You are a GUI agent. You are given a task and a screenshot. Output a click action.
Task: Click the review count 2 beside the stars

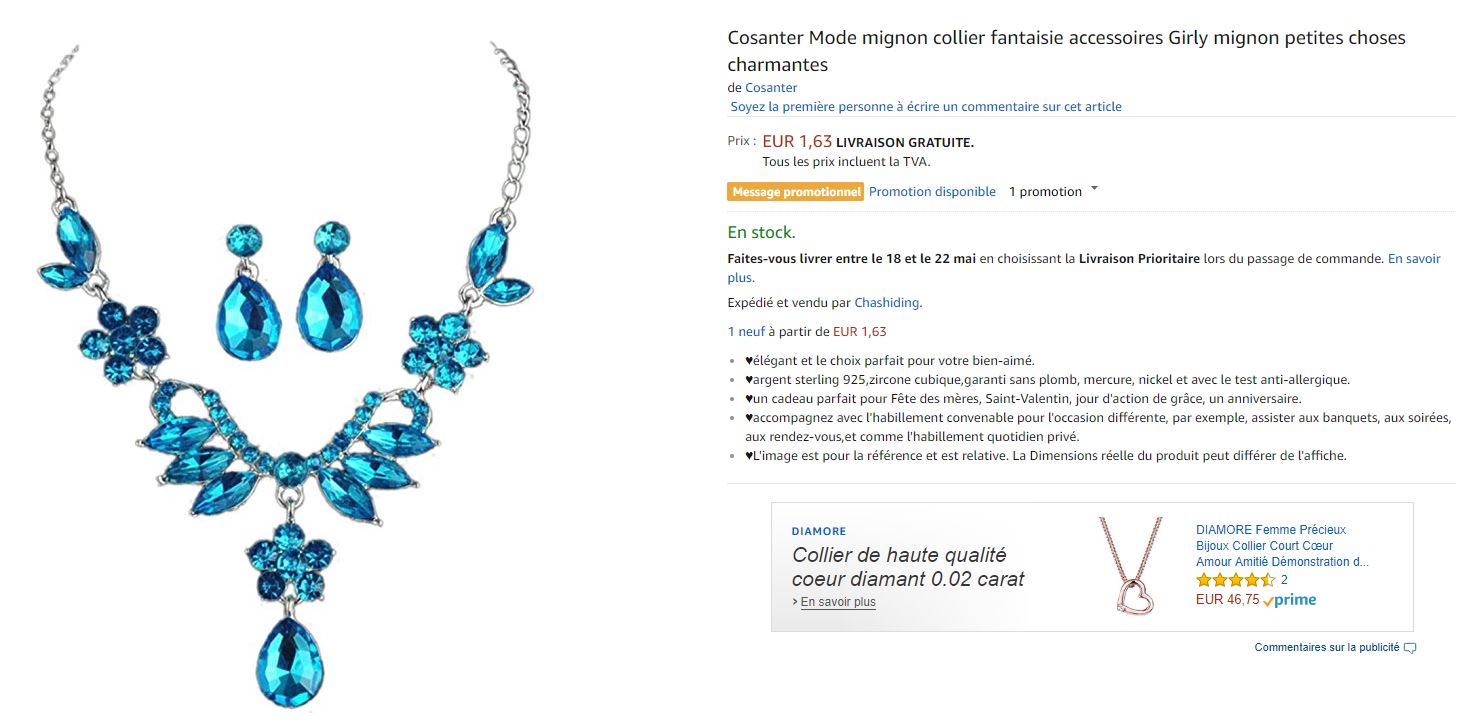tap(1284, 580)
